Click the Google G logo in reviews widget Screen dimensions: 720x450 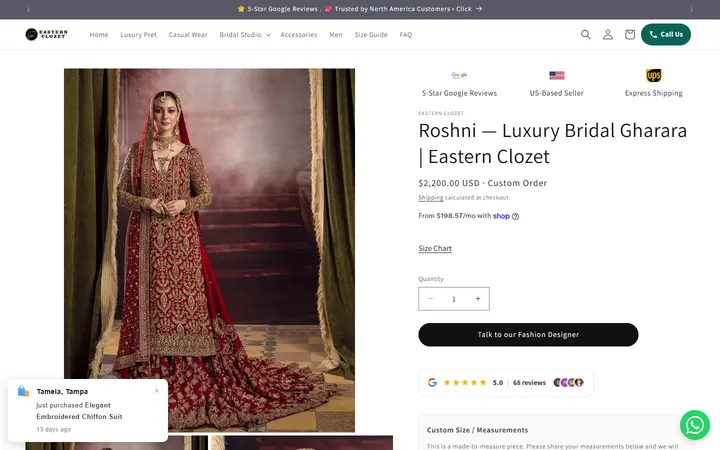(x=432, y=382)
